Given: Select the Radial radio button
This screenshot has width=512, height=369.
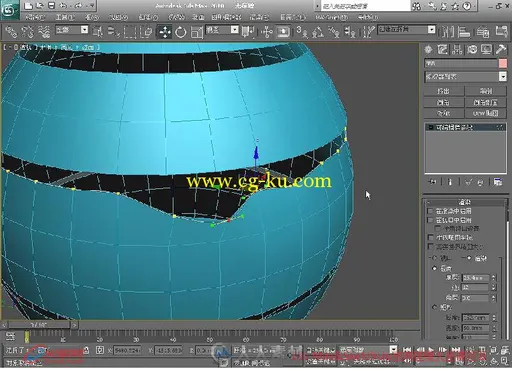Looking at the screenshot, I should click(x=434, y=268).
